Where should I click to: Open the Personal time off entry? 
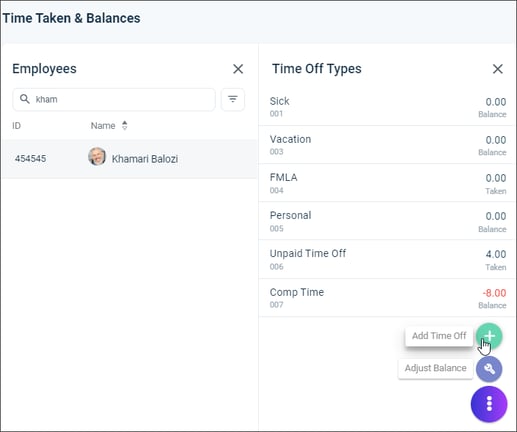point(386,221)
